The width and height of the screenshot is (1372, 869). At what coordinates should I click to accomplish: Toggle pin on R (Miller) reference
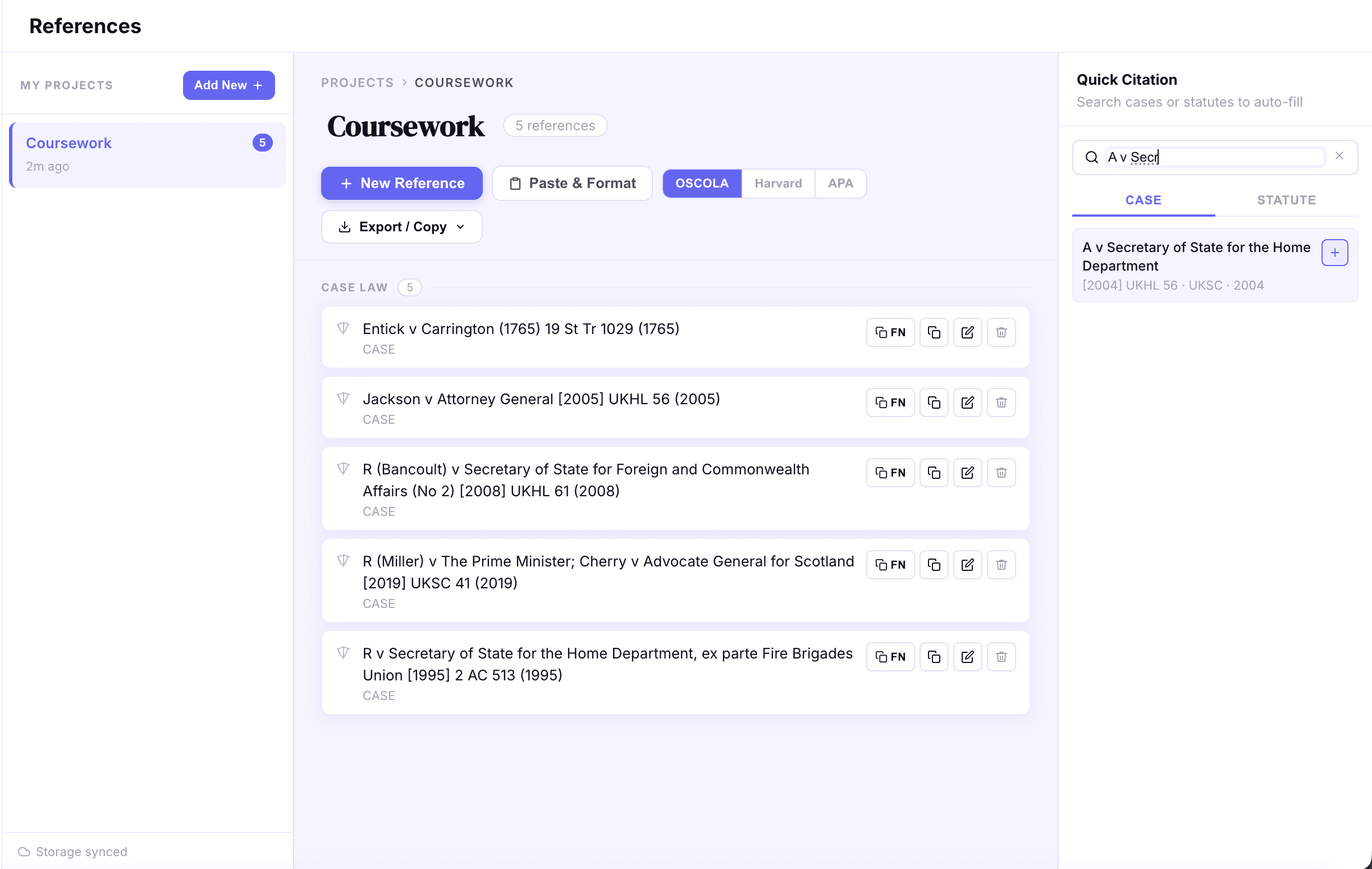point(343,561)
